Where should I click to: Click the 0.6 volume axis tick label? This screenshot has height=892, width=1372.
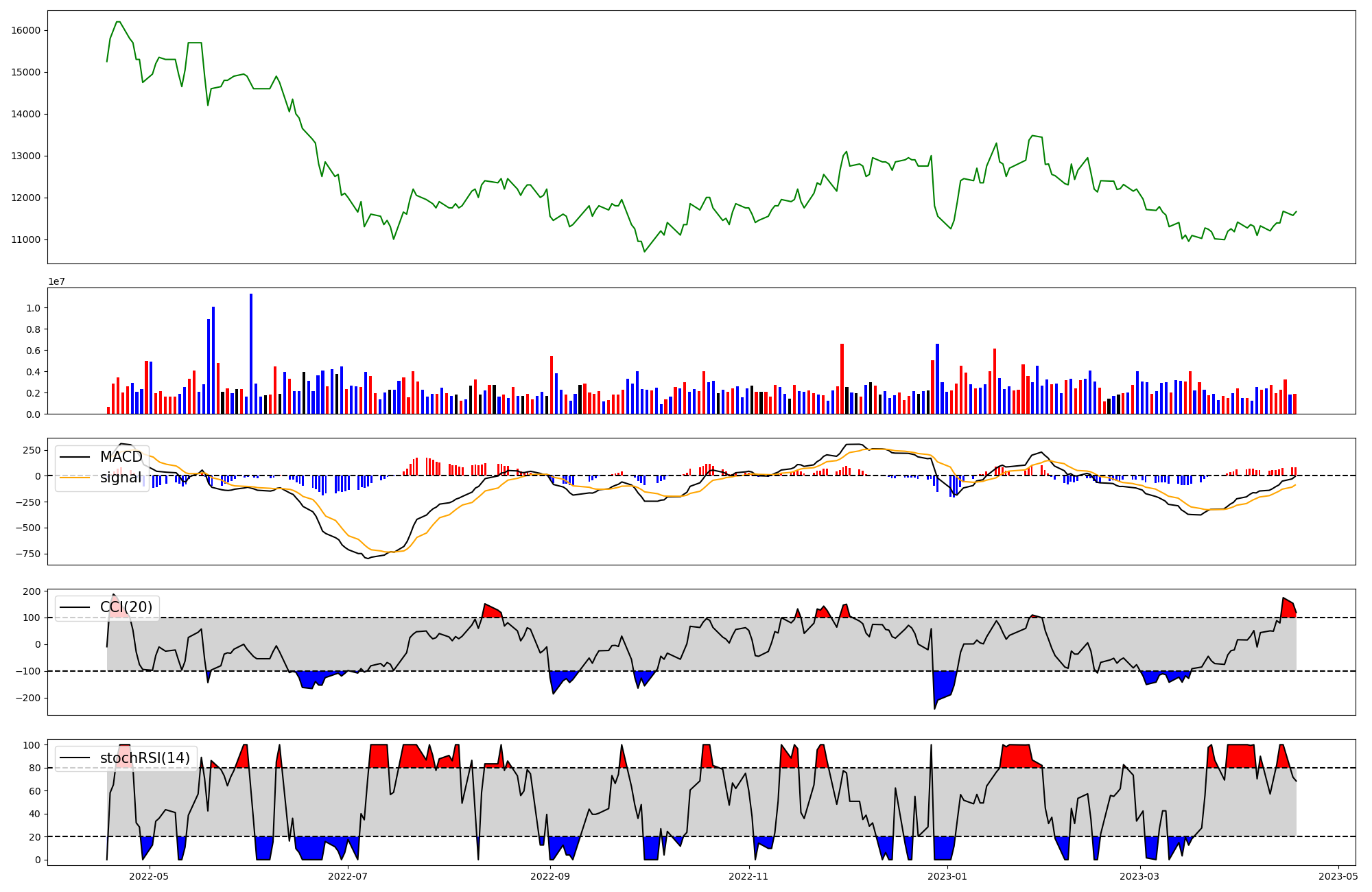point(33,351)
